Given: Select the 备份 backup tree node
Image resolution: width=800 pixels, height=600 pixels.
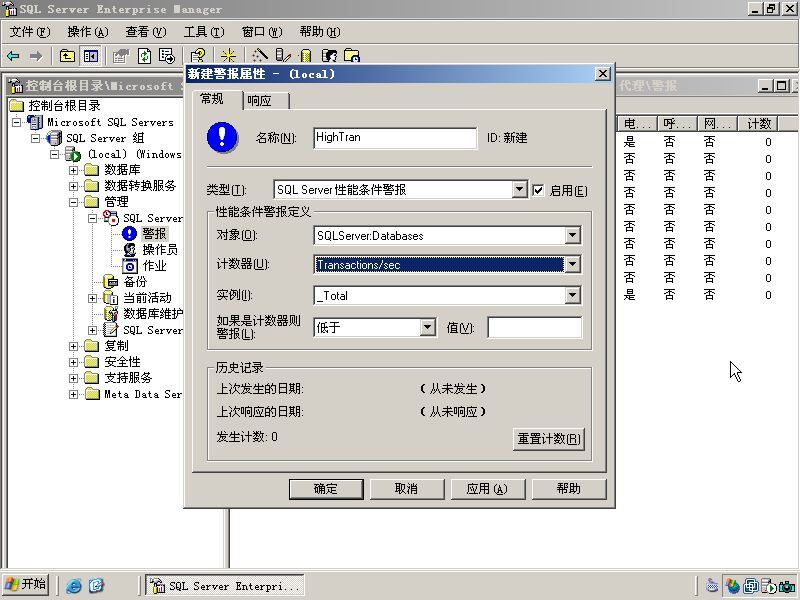Looking at the screenshot, I should tap(135, 282).
